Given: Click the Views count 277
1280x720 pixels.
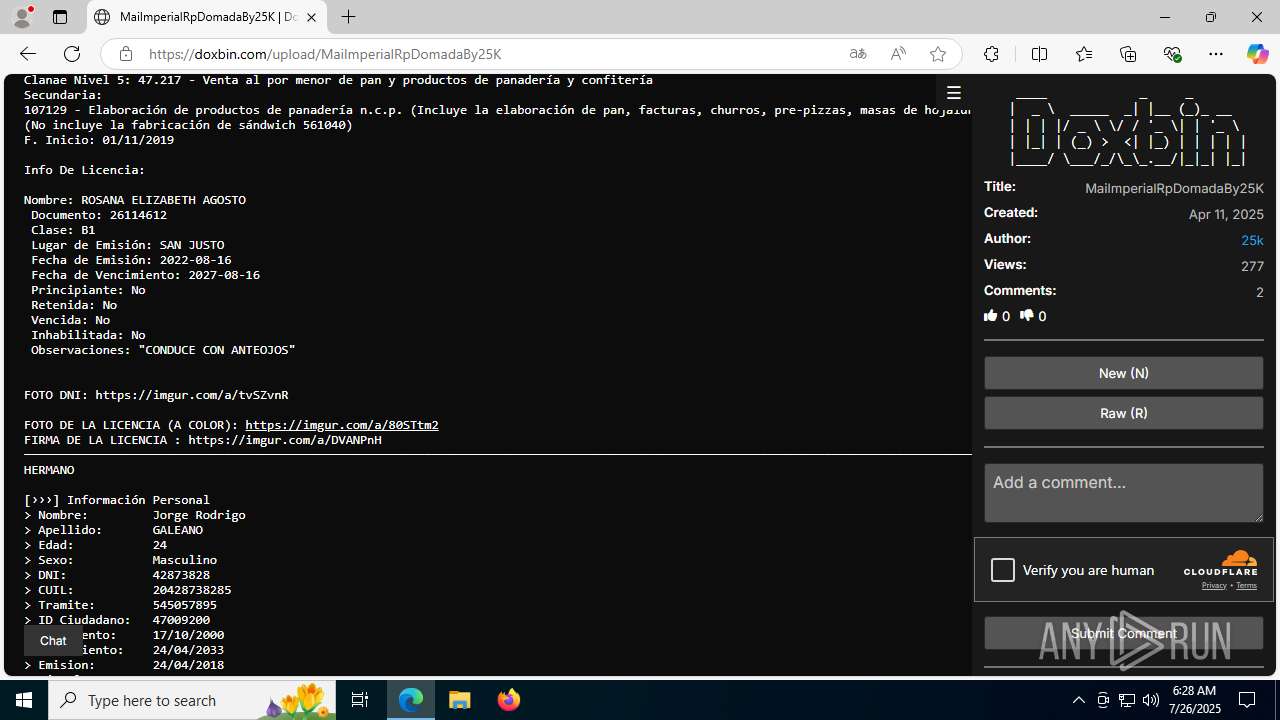Looking at the screenshot, I should tap(1252, 266).
